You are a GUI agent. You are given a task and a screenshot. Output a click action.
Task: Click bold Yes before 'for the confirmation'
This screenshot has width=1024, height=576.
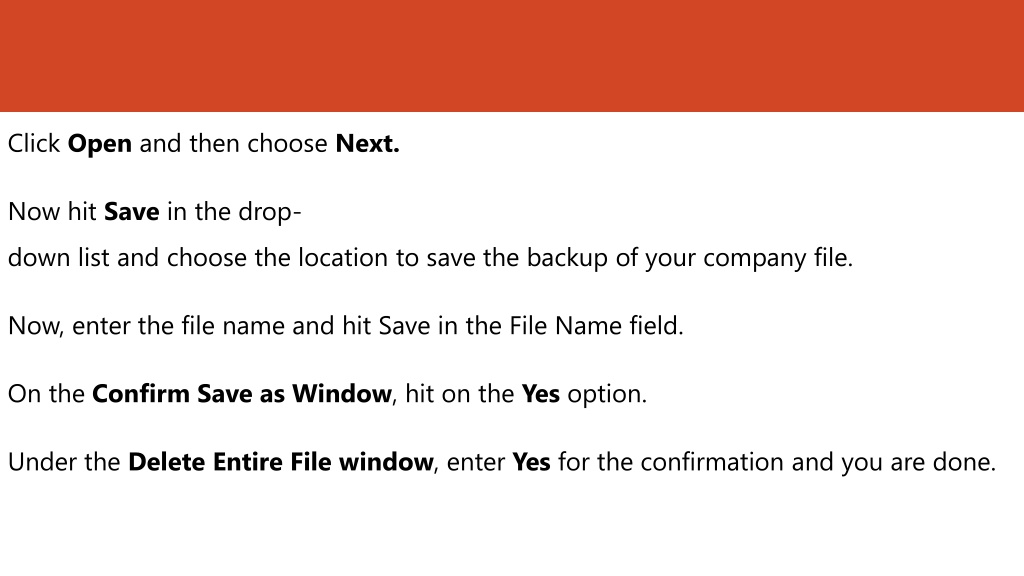[531, 462]
